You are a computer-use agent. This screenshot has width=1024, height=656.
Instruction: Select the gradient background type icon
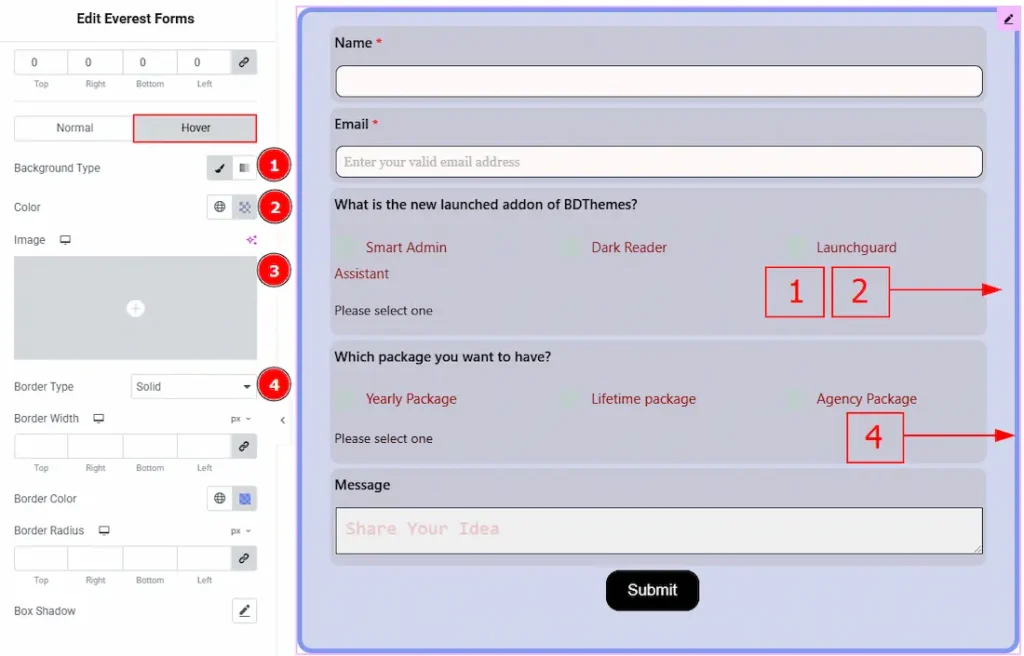(244, 168)
